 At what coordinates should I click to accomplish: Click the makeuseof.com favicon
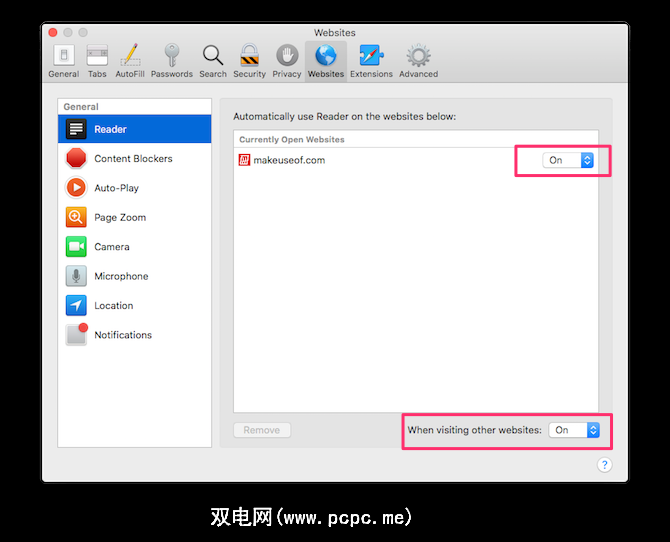coord(244,160)
